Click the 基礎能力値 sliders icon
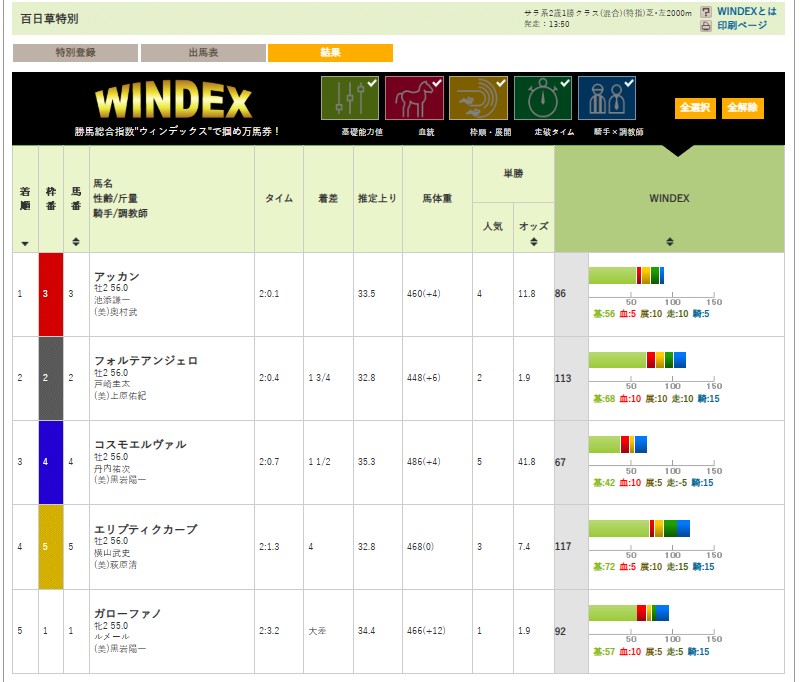This screenshot has width=800, height=682. pos(349,98)
